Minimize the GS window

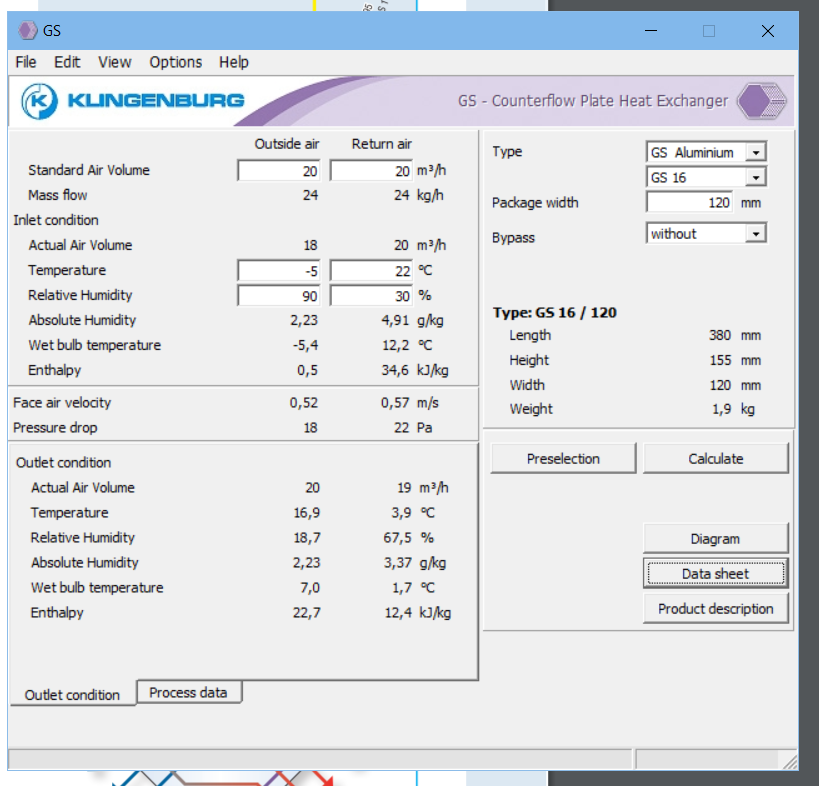coord(650,31)
